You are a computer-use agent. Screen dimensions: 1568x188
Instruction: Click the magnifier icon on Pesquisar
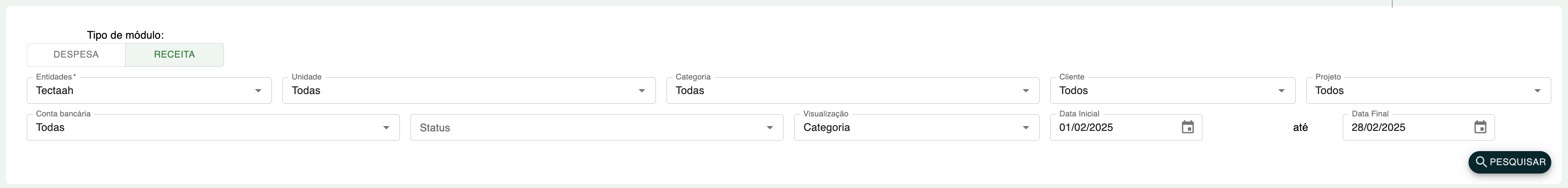click(x=1481, y=163)
